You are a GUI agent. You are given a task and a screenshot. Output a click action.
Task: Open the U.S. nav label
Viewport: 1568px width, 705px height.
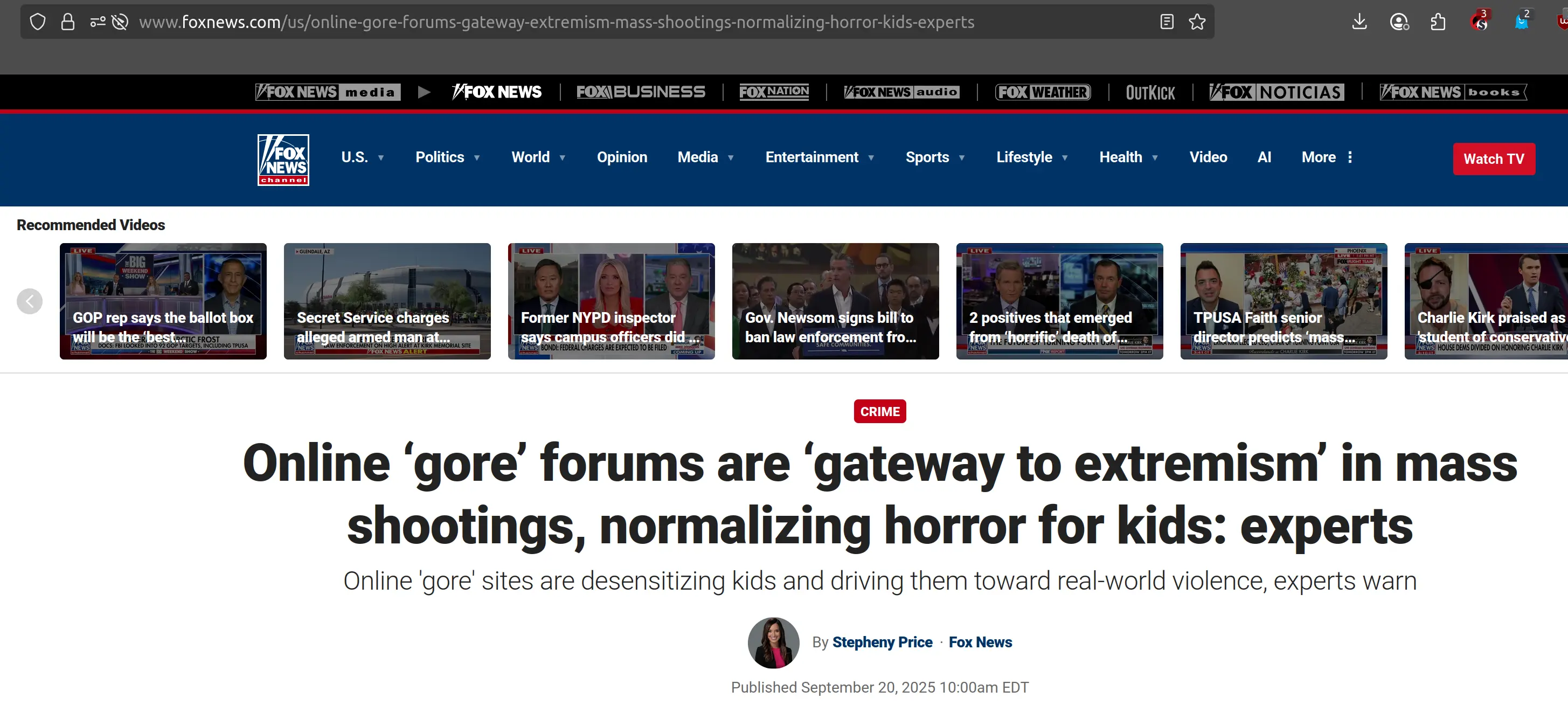354,157
